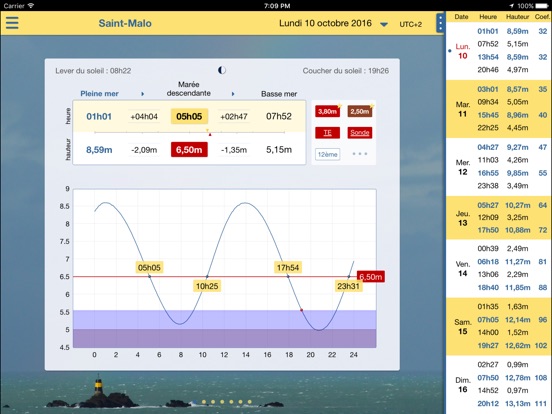The height and width of the screenshot is (414, 552).
Task: Tap the 17h54 marker on graph
Action: 288,268
